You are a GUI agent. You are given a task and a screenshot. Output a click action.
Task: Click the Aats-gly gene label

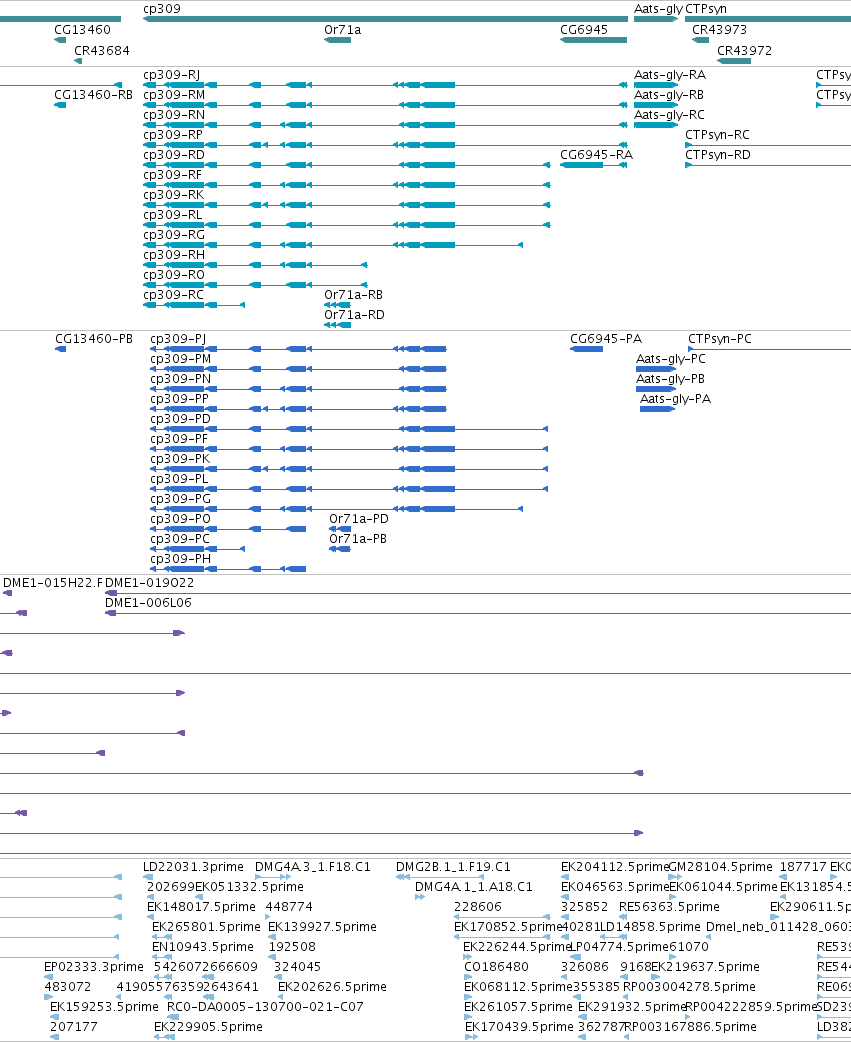[658, 9]
